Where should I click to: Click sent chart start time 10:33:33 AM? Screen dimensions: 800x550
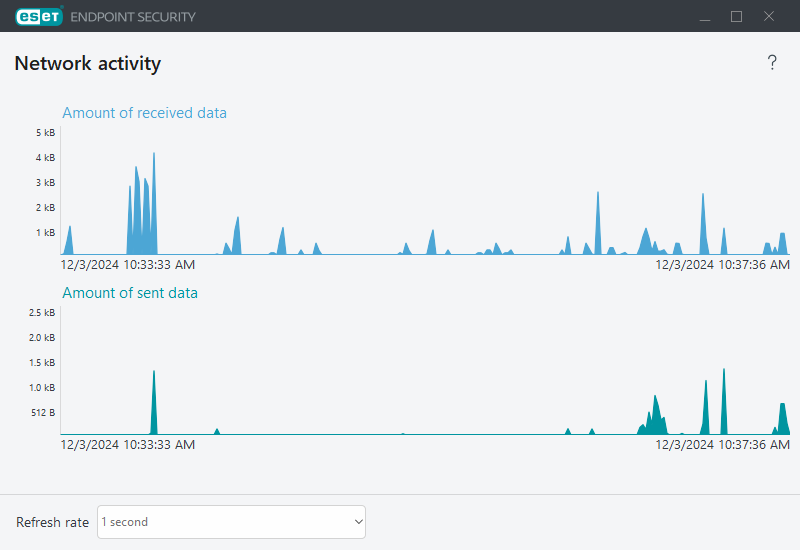(x=128, y=445)
